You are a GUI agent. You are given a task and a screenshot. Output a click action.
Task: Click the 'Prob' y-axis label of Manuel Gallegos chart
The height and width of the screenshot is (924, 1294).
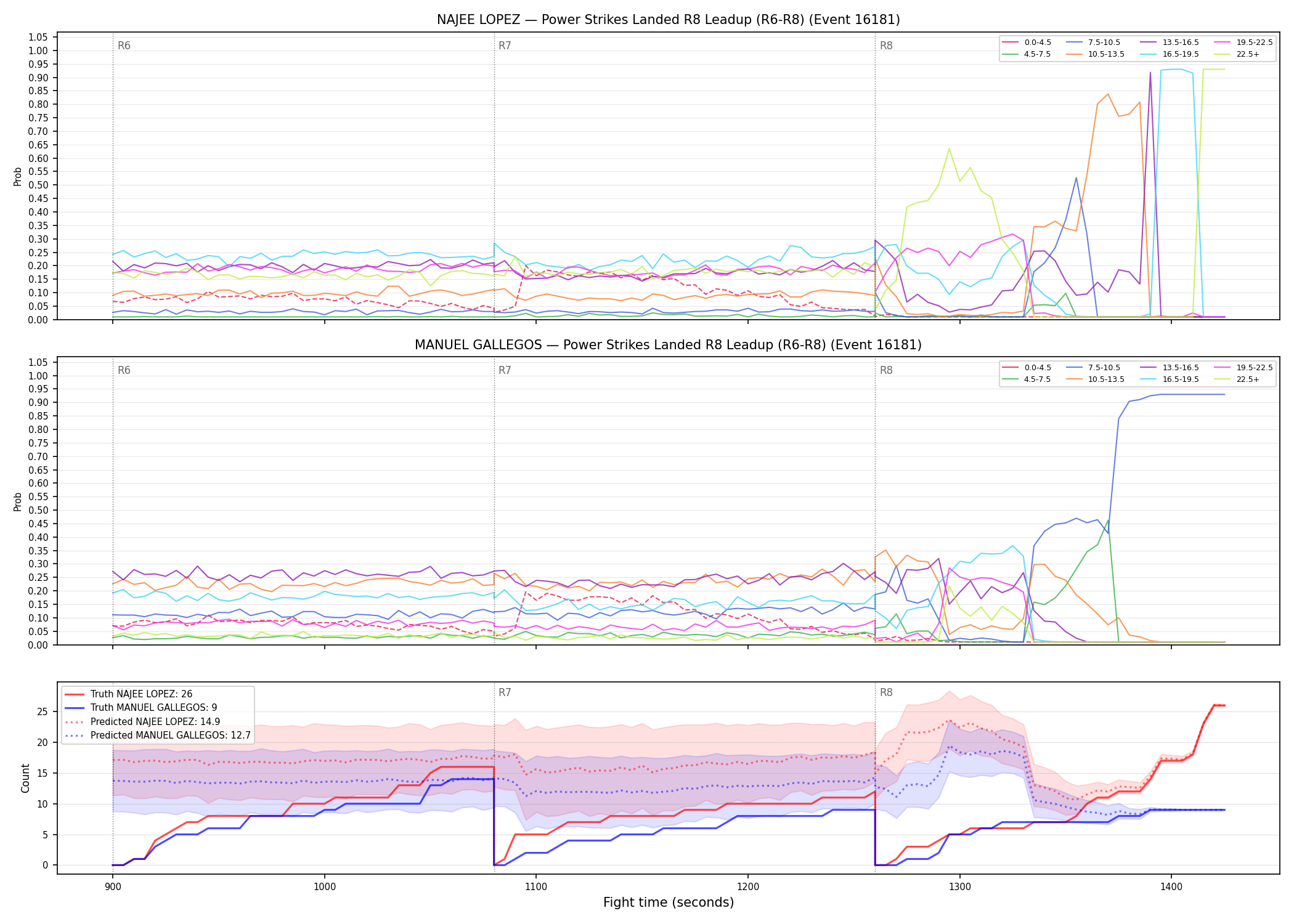coord(18,501)
